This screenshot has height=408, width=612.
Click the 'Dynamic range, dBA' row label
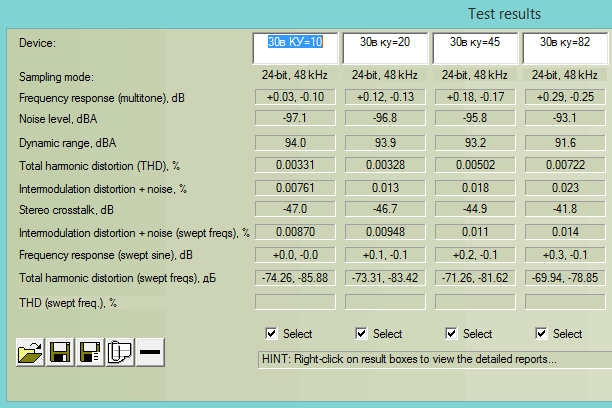pyautogui.click(x=68, y=143)
